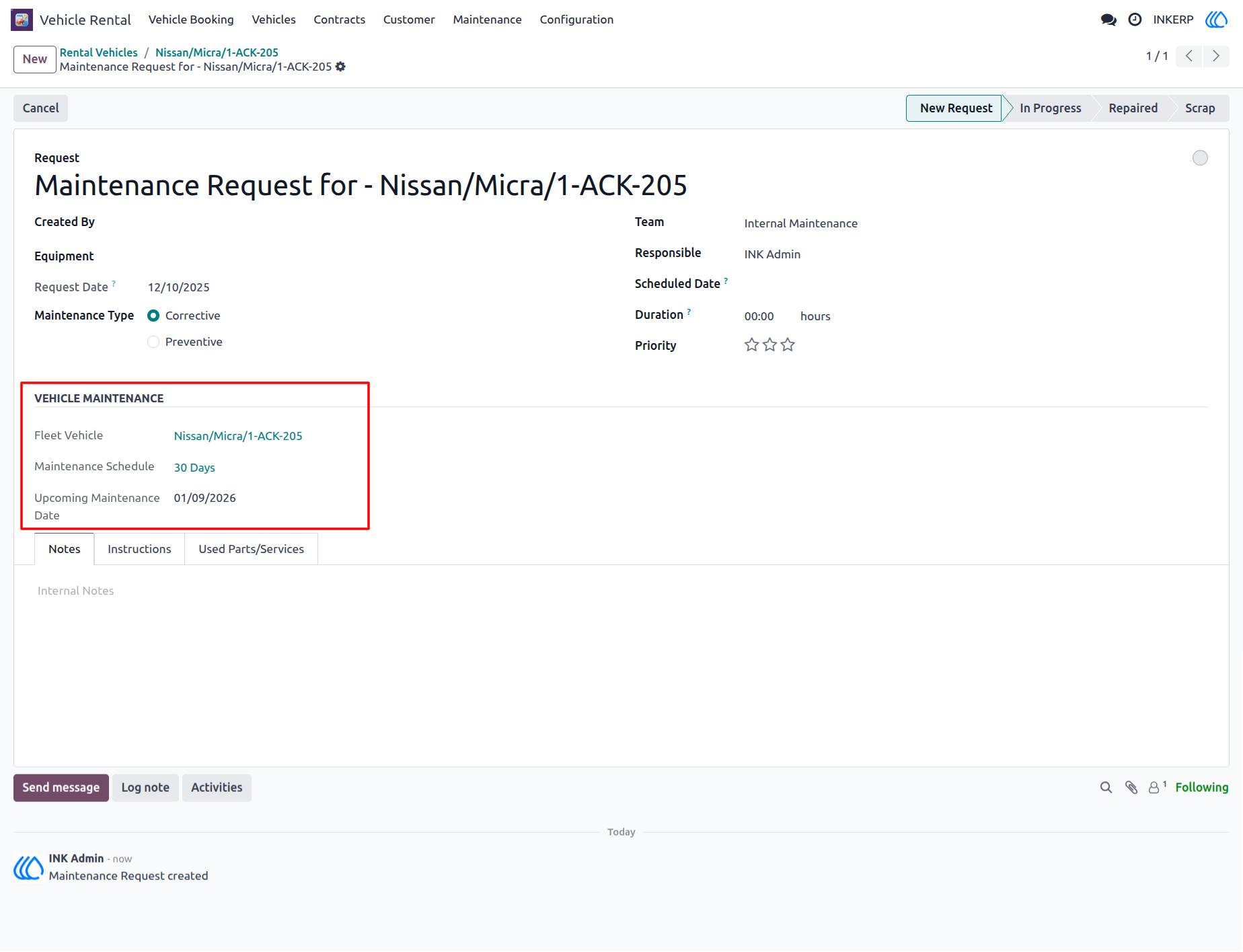Image resolution: width=1243 pixels, height=952 pixels.
Task: Click INK Admin avatar in message log
Action: pos(28,867)
